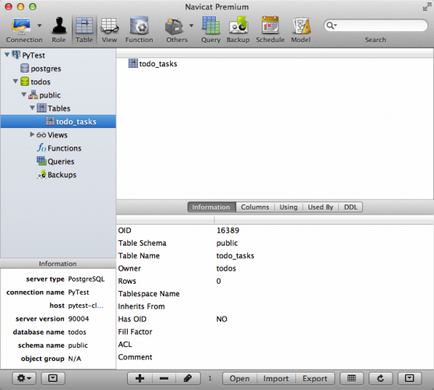Screen dimensions: 434x390
Task: Click the Rows value 0
Action: coord(219,281)
